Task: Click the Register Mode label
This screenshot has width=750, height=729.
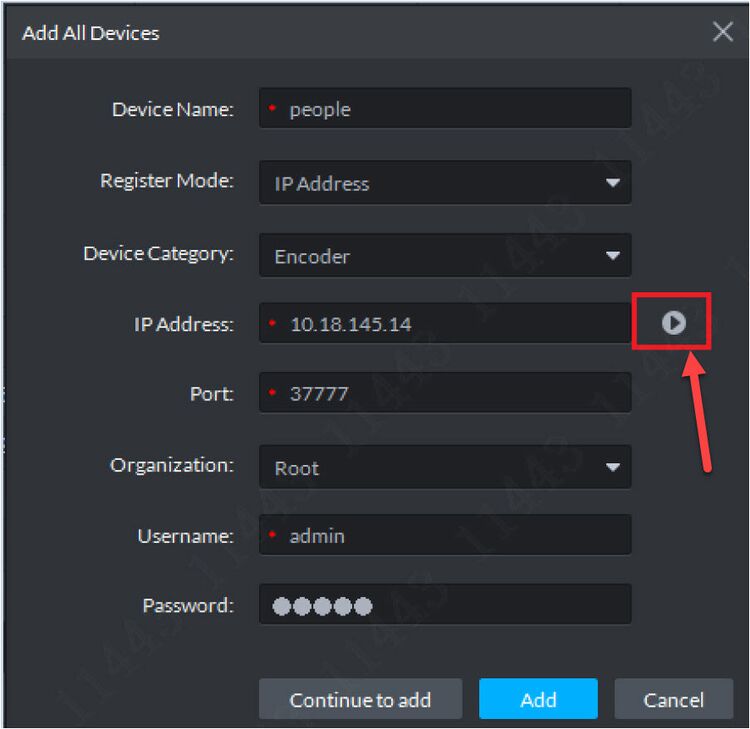Action: coord(166,181)
